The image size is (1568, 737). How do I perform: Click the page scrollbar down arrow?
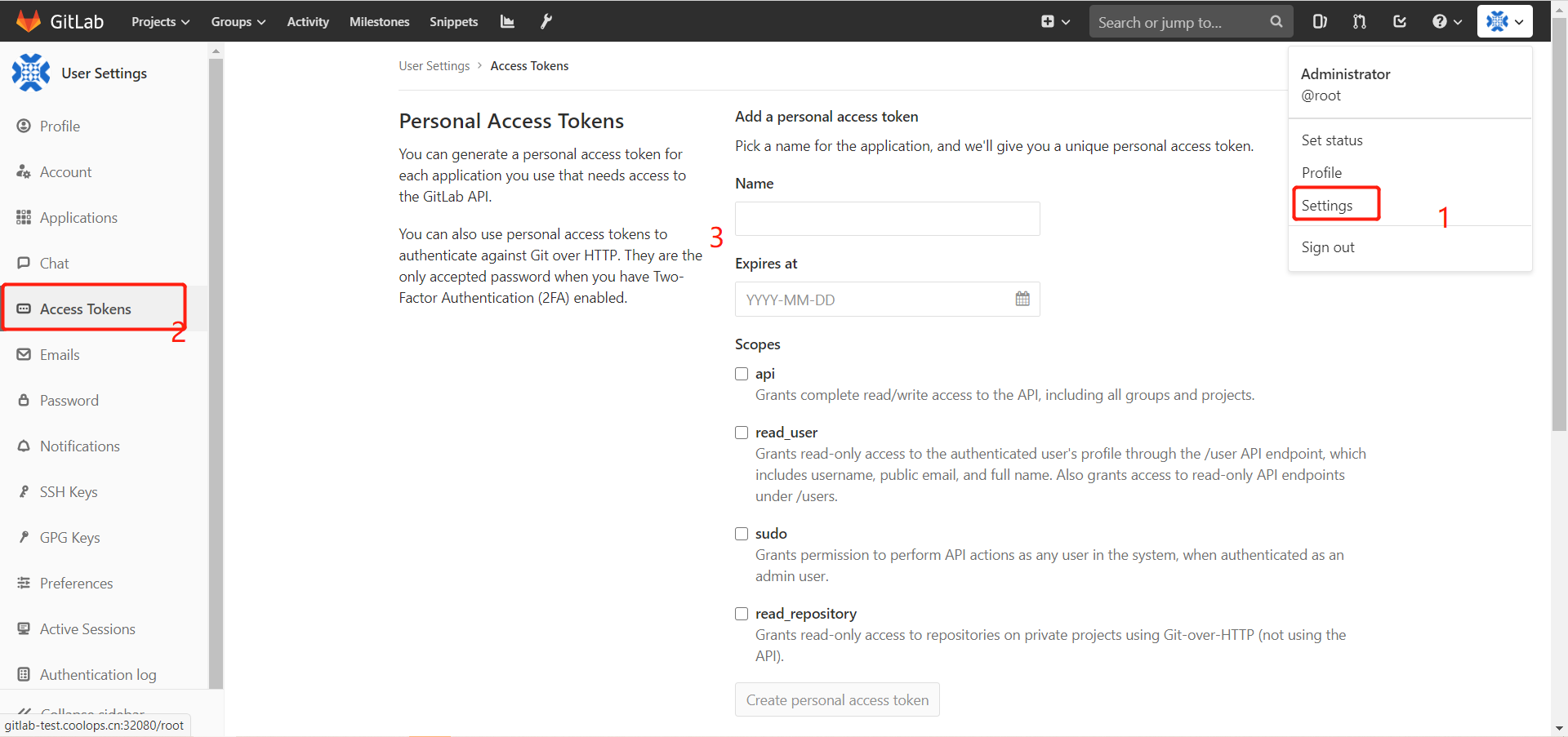point(1559,728)
